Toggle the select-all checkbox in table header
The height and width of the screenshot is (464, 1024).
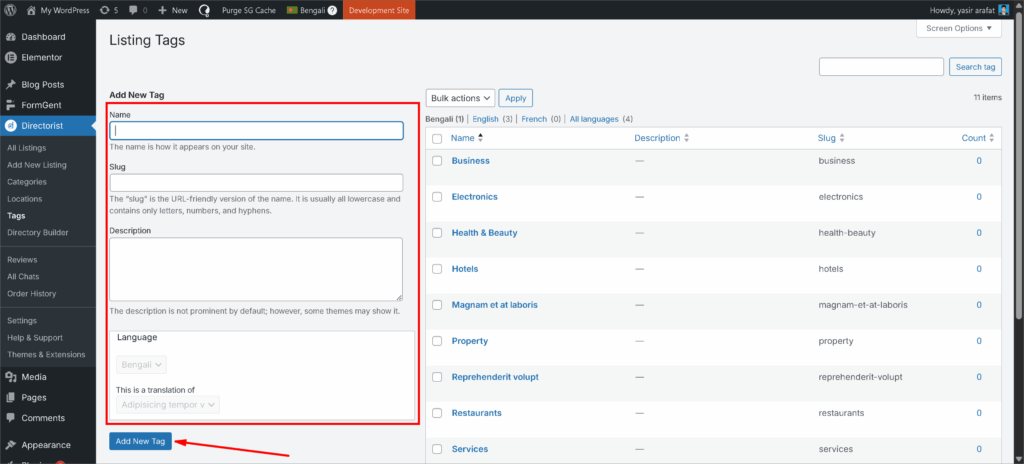click(437, 138)
